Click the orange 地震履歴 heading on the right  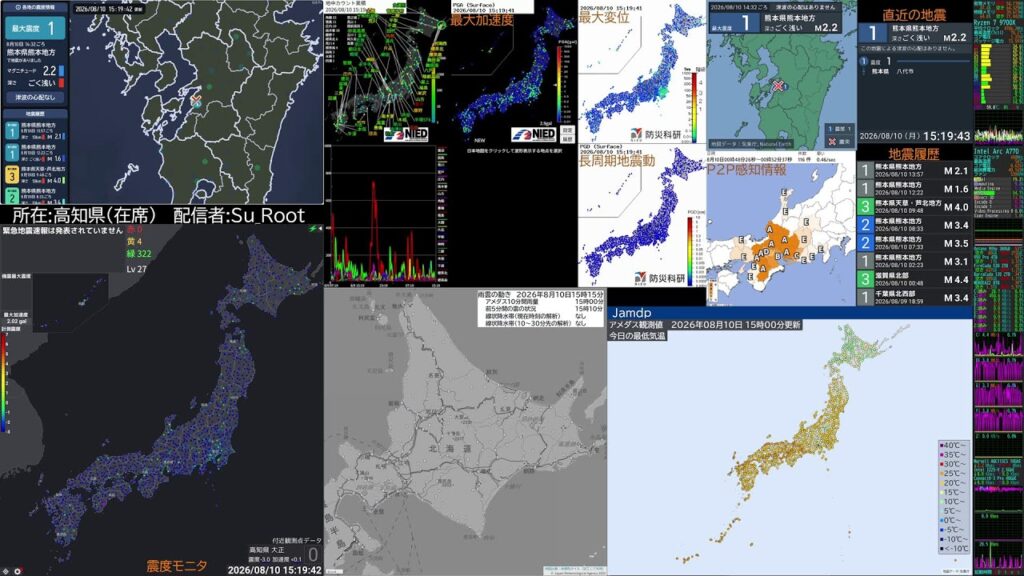(x=914, y=154)
